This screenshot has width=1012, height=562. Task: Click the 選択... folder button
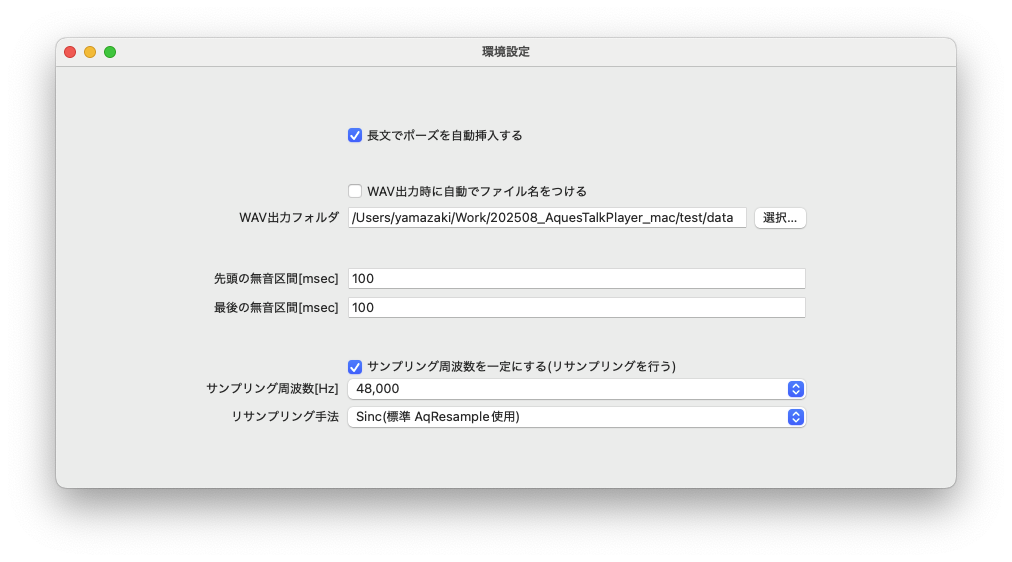pos(780,217)
